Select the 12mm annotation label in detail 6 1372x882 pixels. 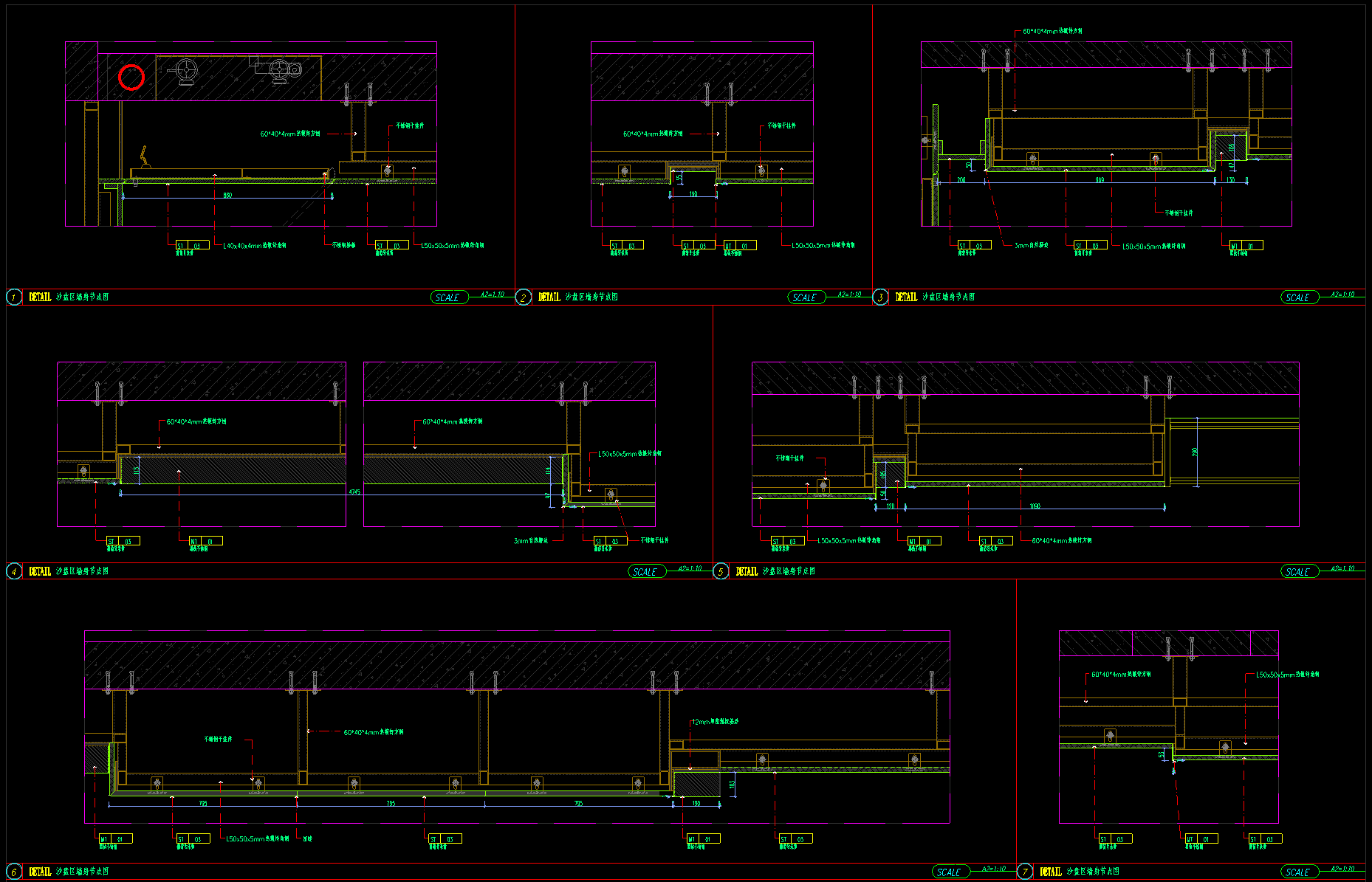tap(715, 721)
